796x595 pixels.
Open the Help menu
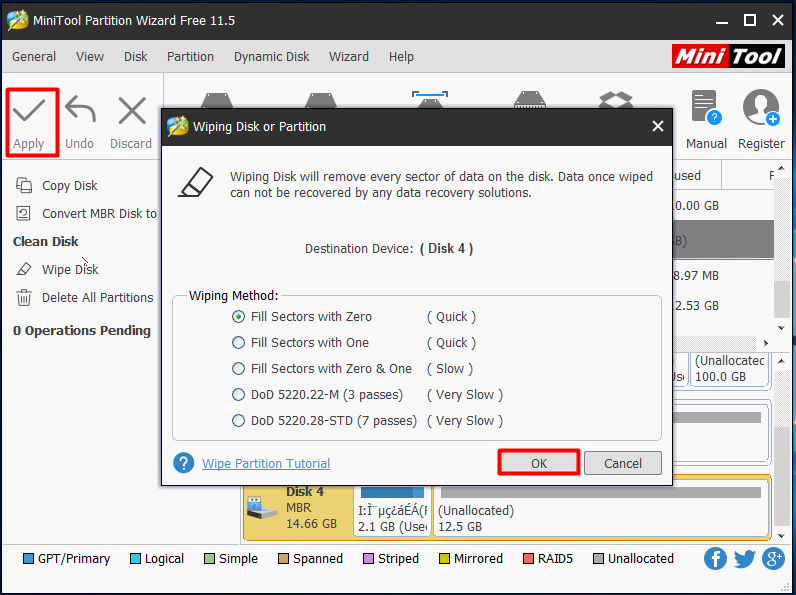click(401, 56)
